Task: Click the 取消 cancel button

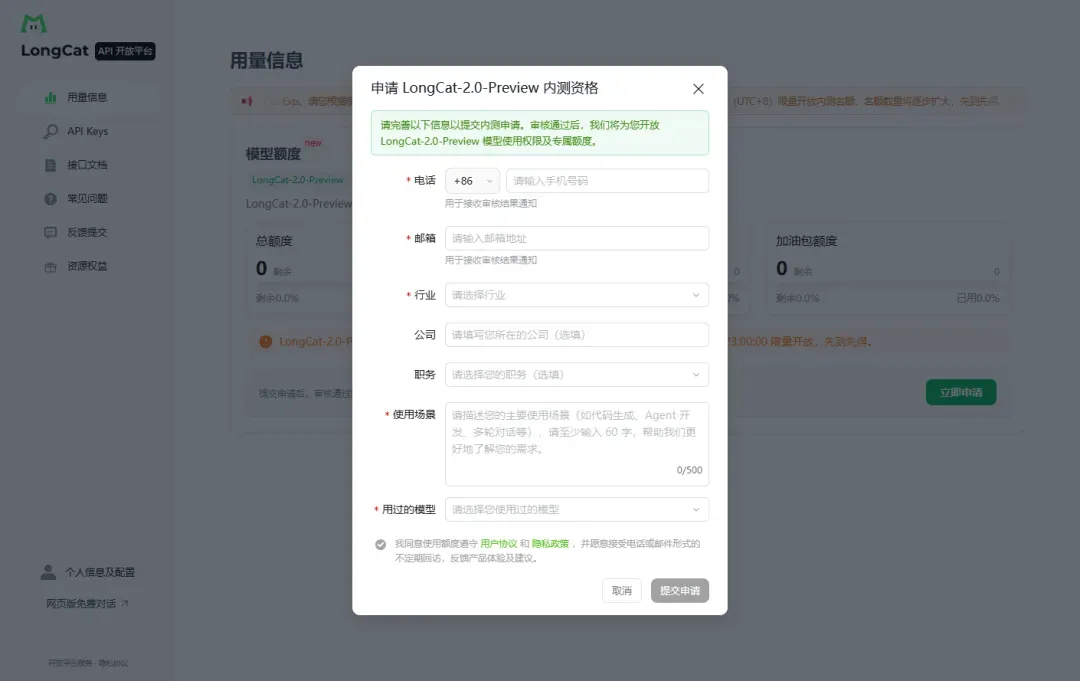Action: tap(622, 591)
